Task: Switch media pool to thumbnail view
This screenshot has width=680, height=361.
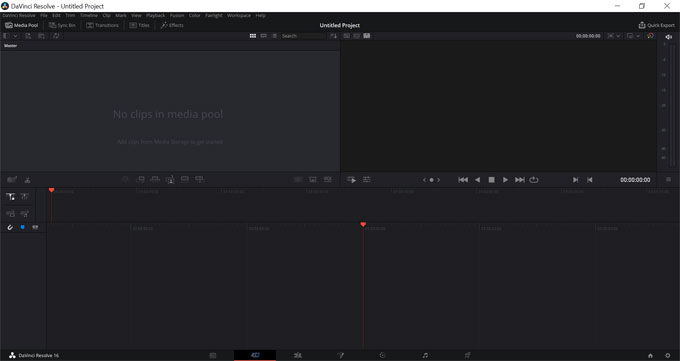Action: click(253, 36)
